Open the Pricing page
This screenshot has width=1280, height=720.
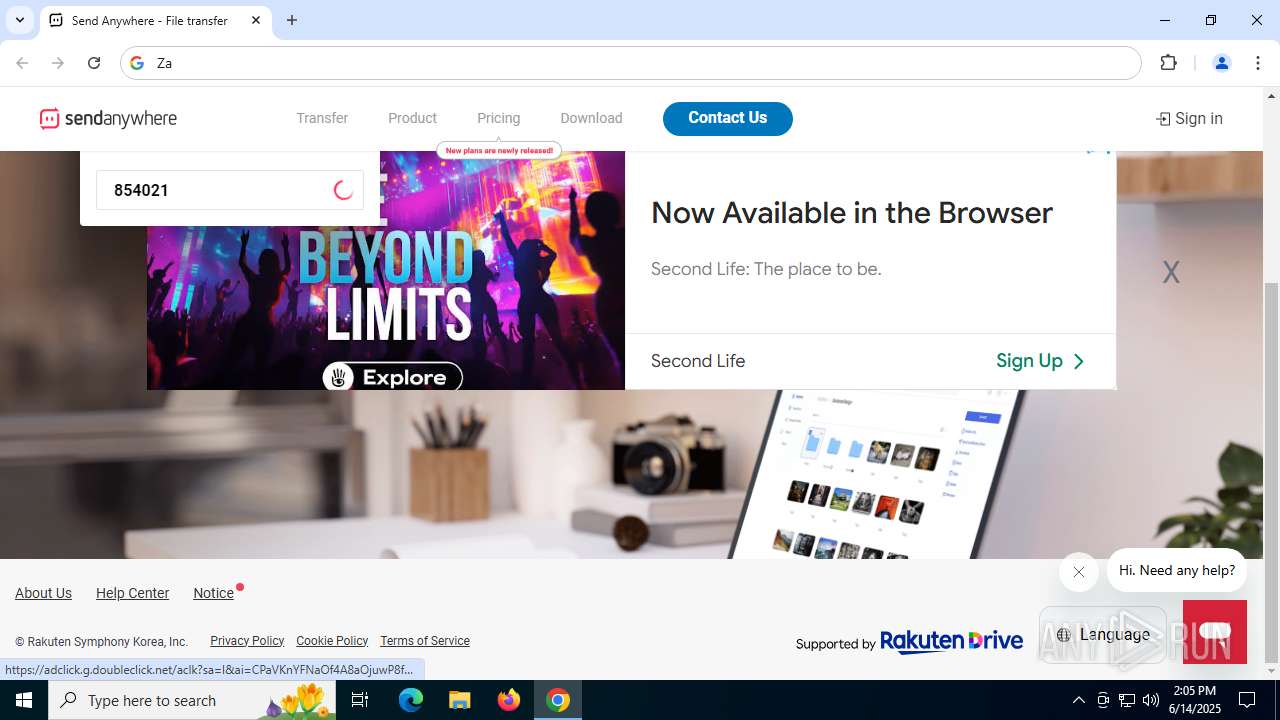pos(498,118)
